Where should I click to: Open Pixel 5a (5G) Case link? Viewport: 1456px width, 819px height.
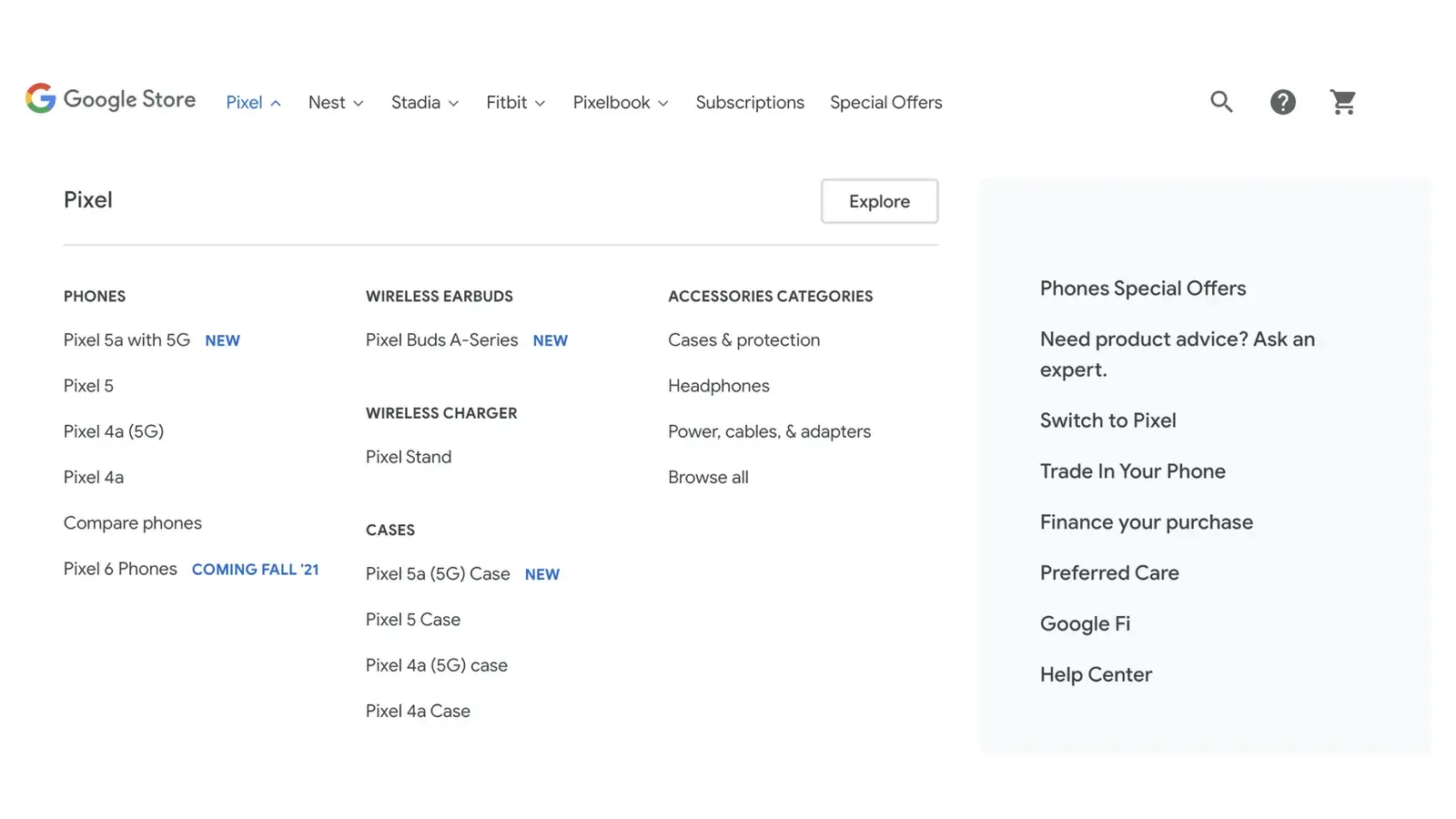(x=438, y=574)
